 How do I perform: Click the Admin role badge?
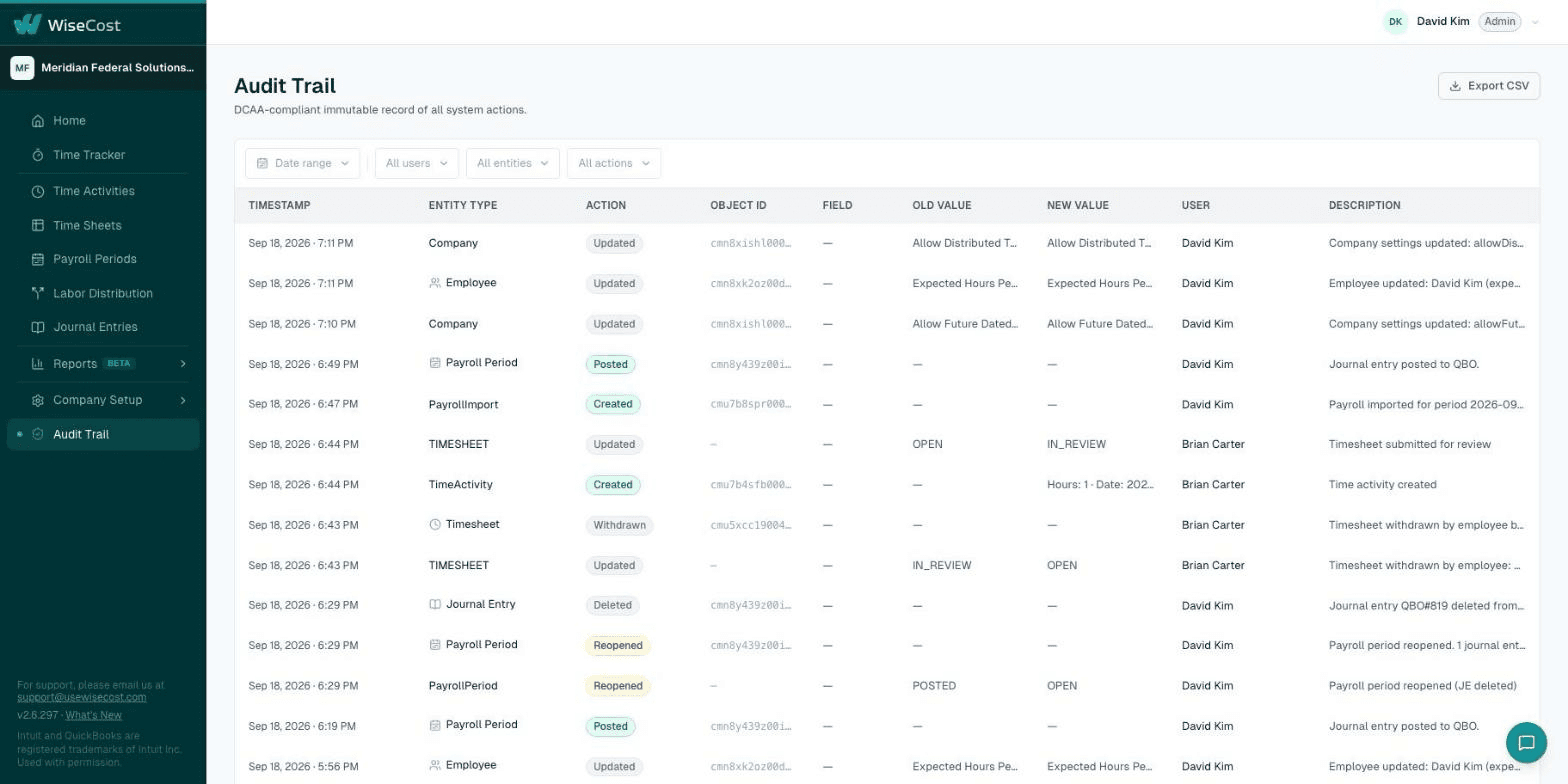1499,22
